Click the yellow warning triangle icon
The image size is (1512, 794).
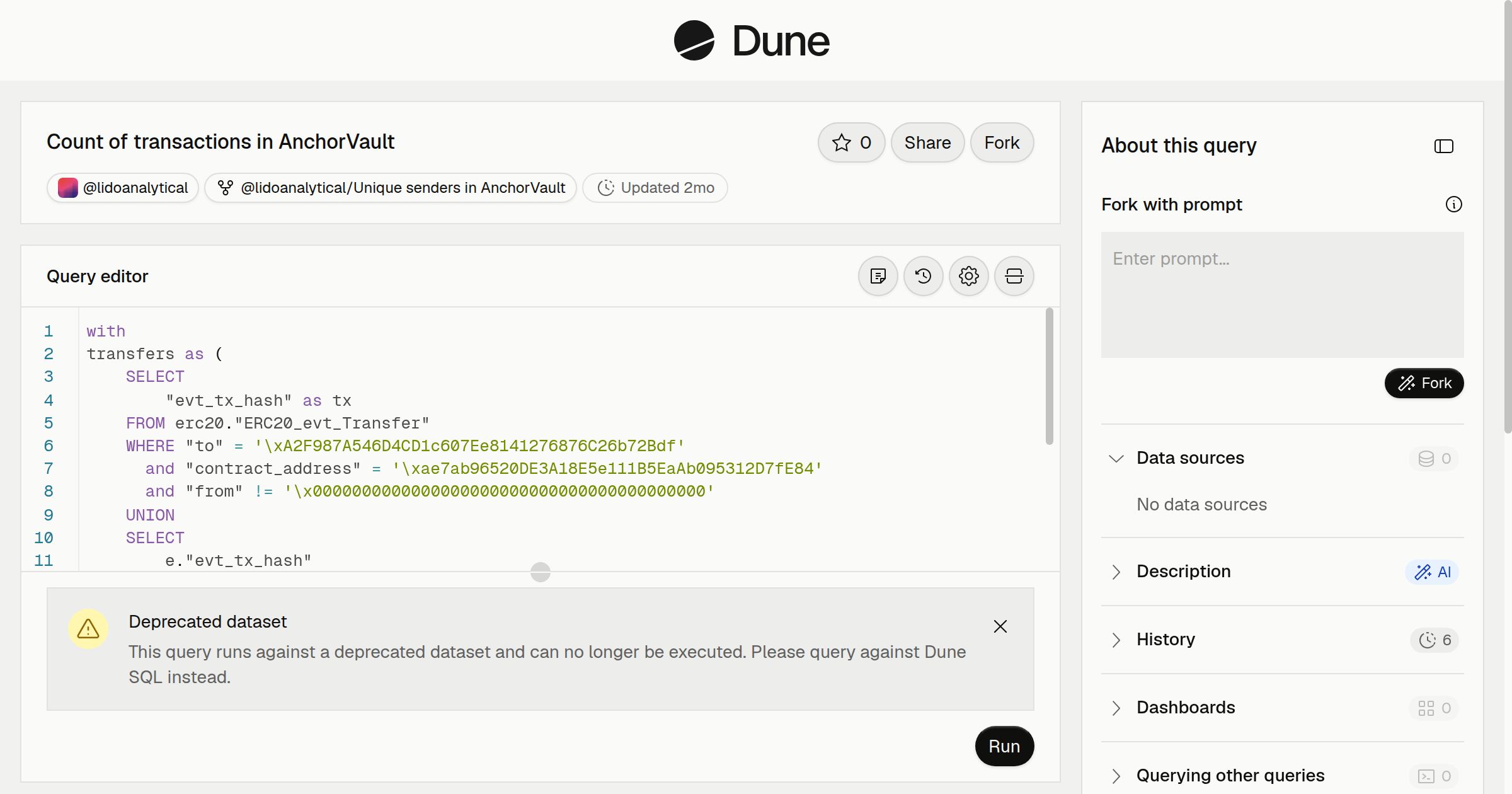tap(88, 629)
